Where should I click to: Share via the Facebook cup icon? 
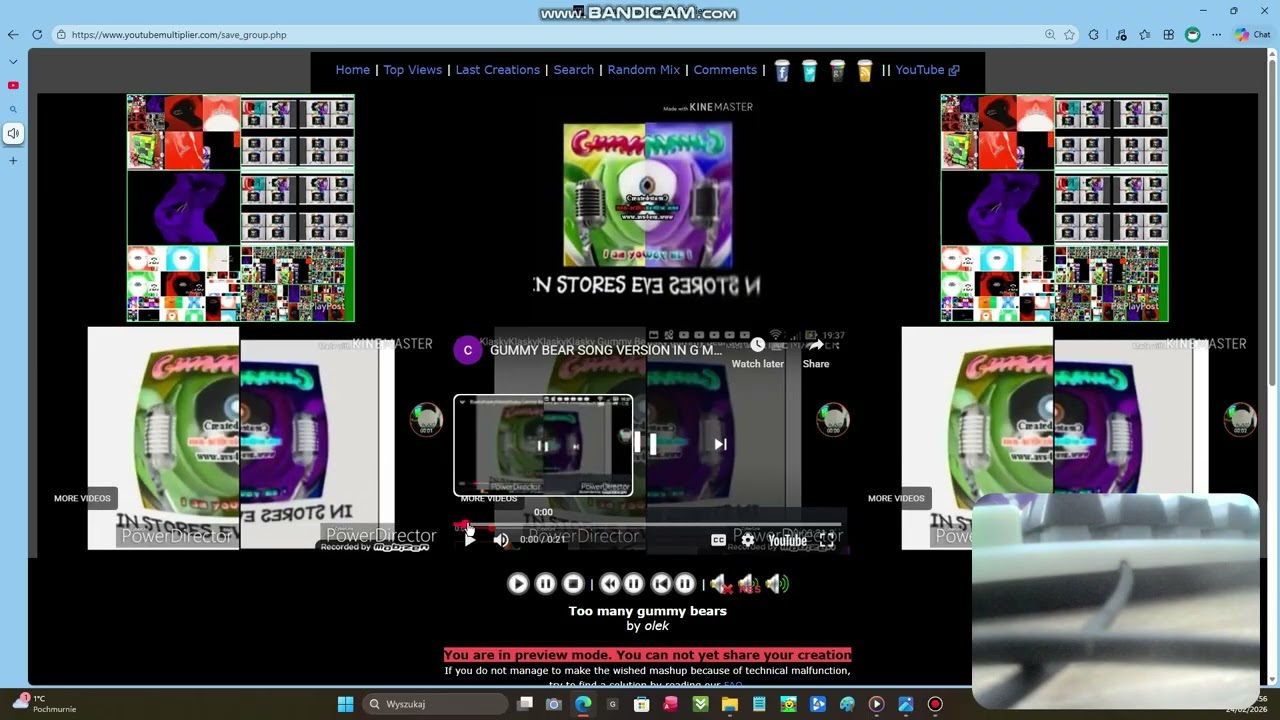coord(782,71)
